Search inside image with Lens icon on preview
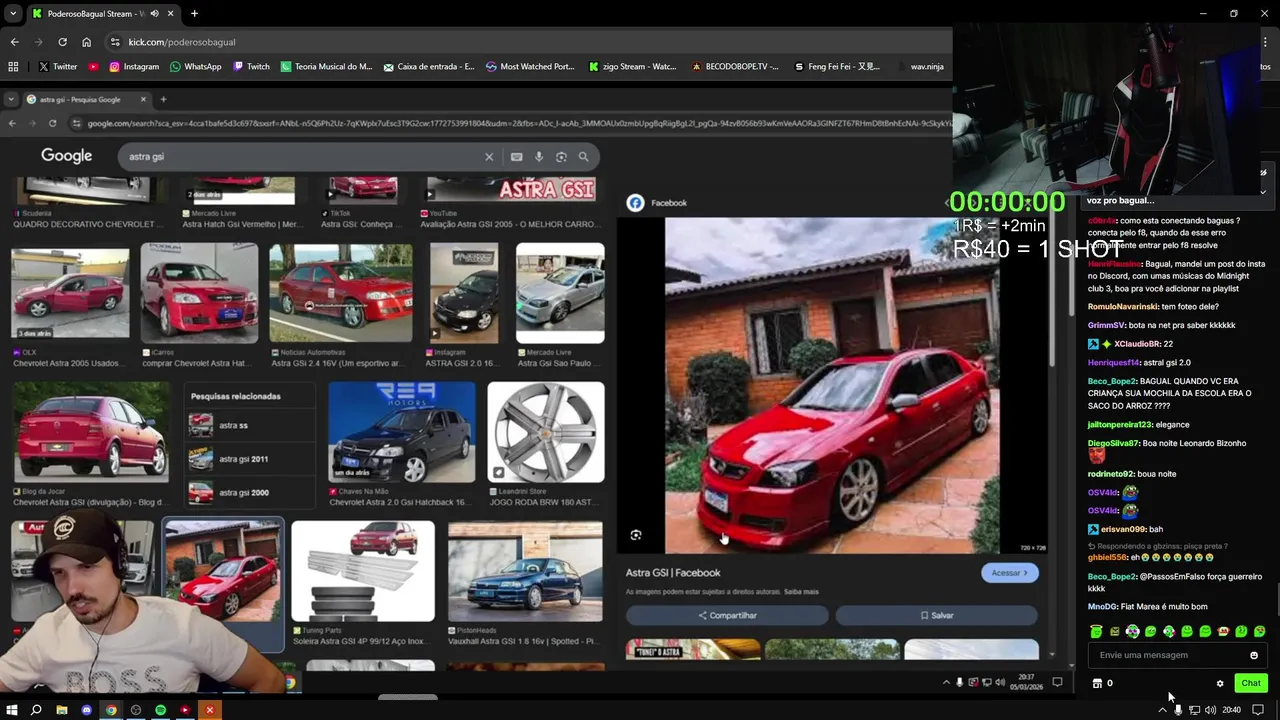1280x720 pixels. [x=636, y=535]
